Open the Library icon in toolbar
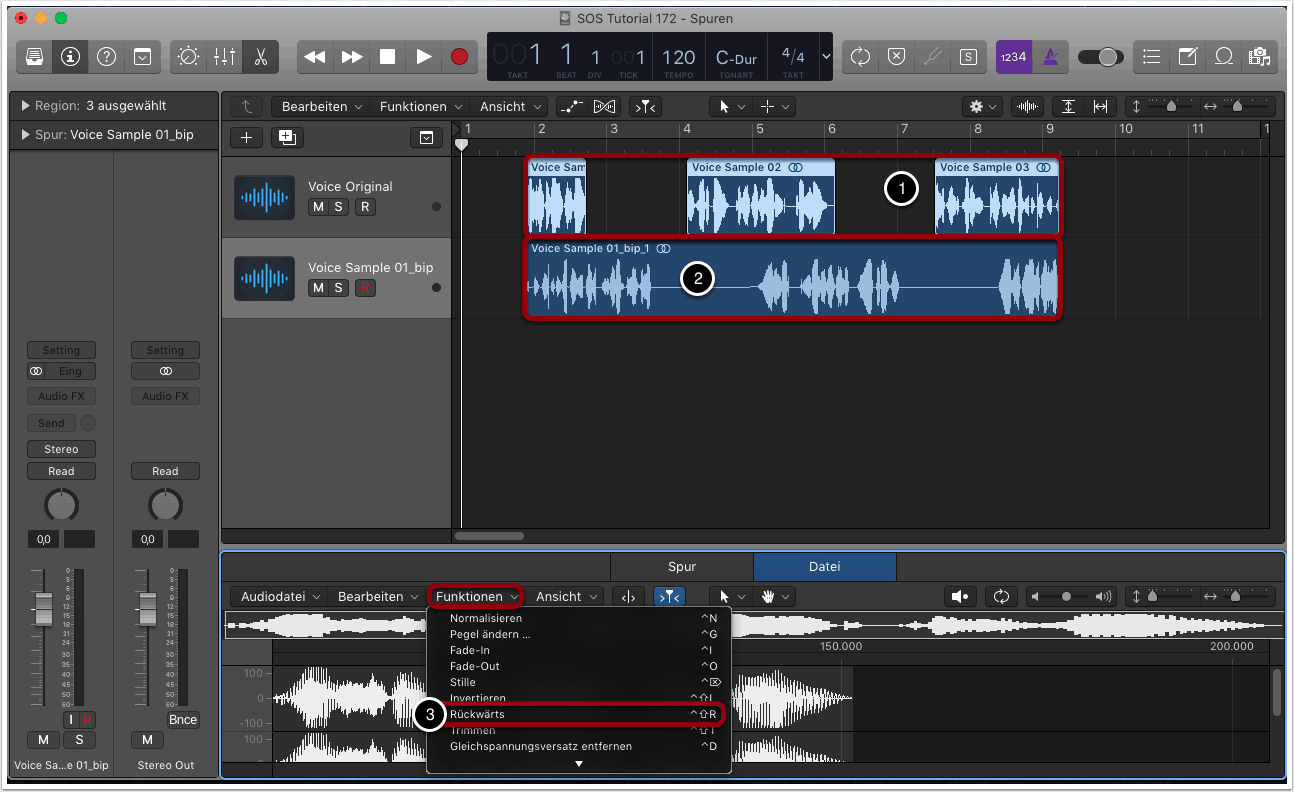The width and height of the screenshot is (1294, 792). pos(34,57)
